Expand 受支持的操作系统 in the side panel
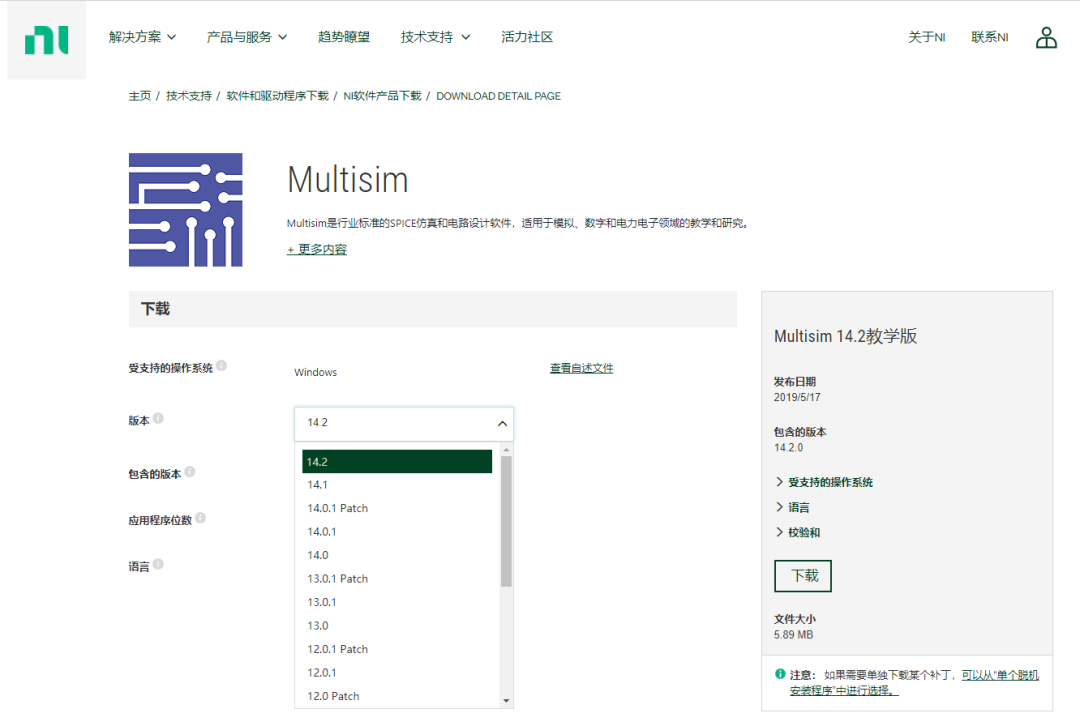Image resolution: width=1080 pixels, height=726 pixels. (824, 482)
